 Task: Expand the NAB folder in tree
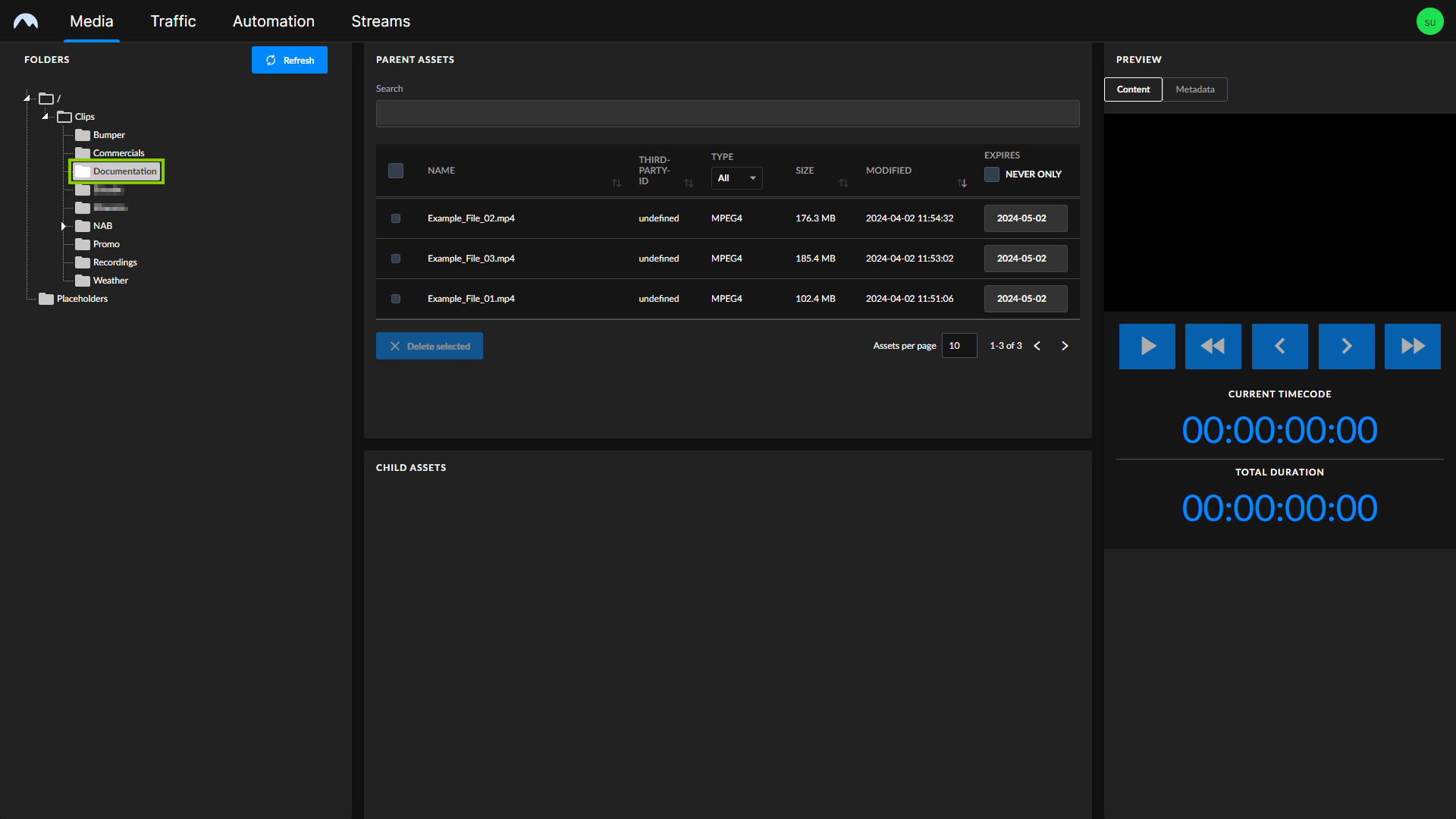(63, 225)
